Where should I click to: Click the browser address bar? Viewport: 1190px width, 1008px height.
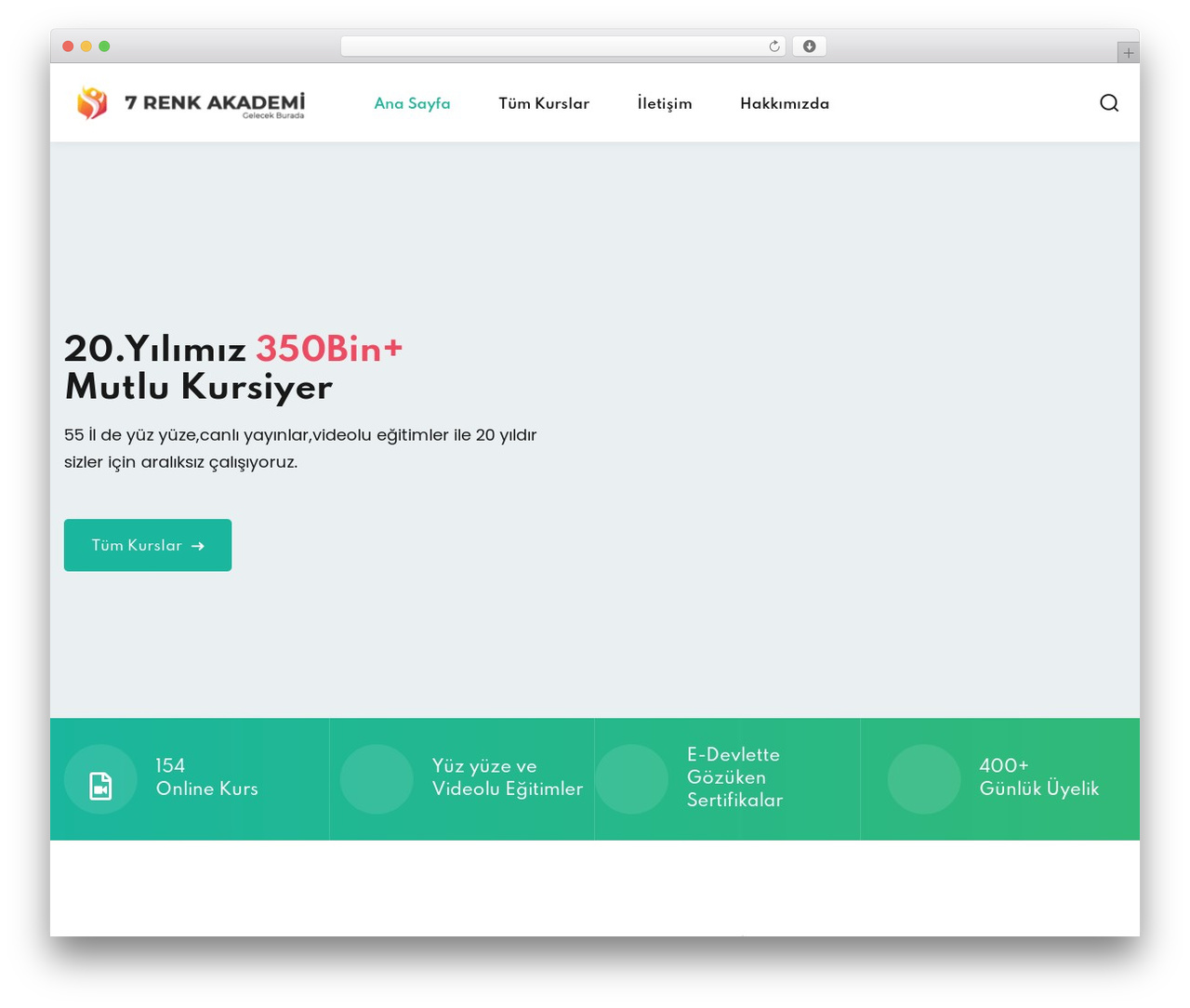[563, 46]
